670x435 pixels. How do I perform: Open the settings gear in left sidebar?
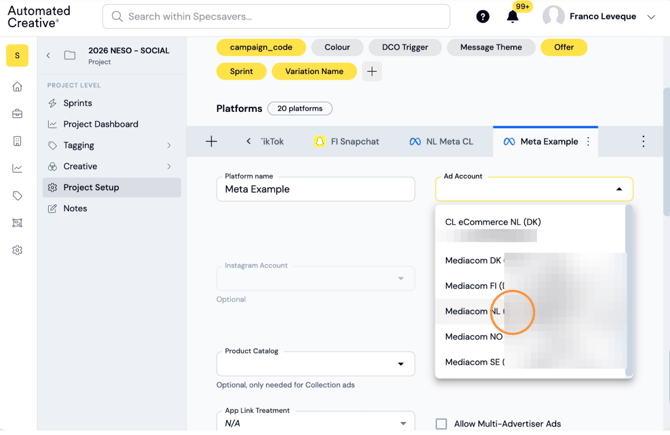[x=17, y=250]
